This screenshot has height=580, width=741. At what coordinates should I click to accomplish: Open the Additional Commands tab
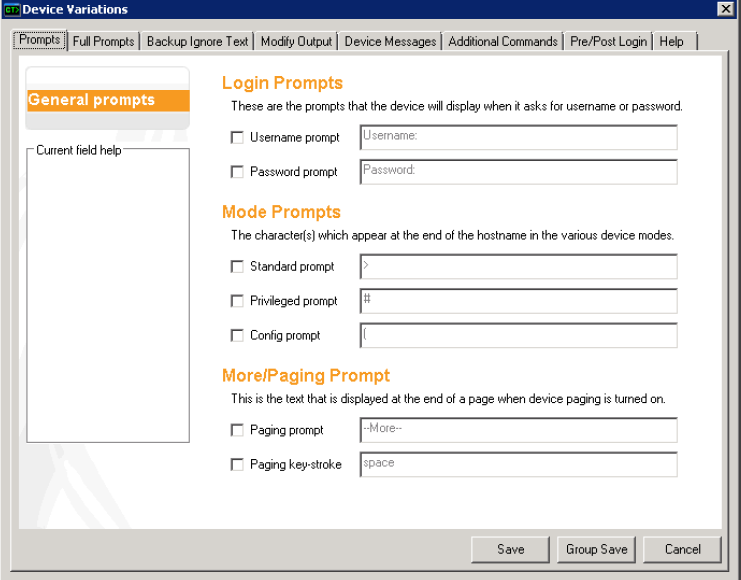(x=502, y=42)
